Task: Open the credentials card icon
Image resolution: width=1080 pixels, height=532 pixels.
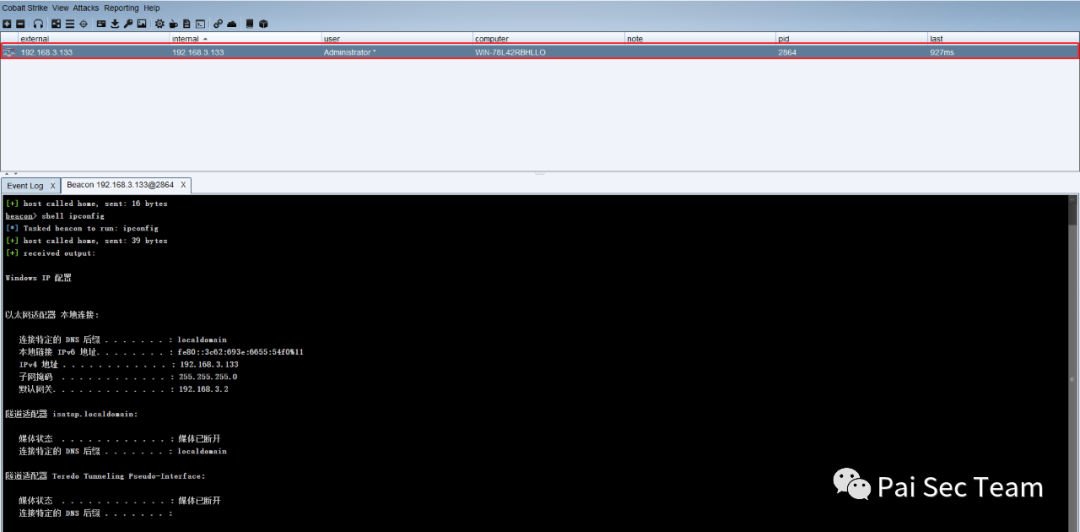Action: tap(101, 23)
